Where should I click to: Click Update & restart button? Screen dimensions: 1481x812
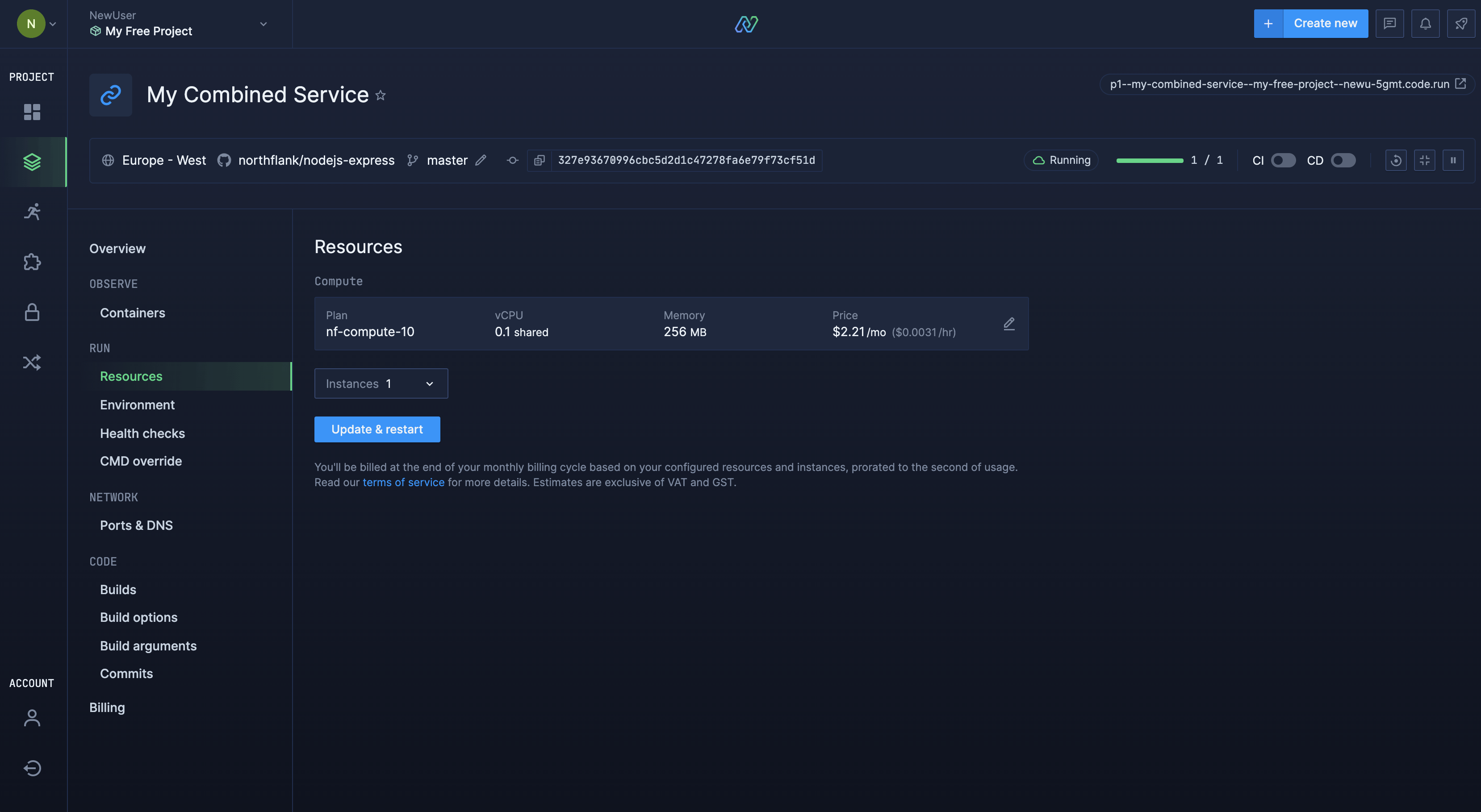pyautogui.click(x=377, y=429)
